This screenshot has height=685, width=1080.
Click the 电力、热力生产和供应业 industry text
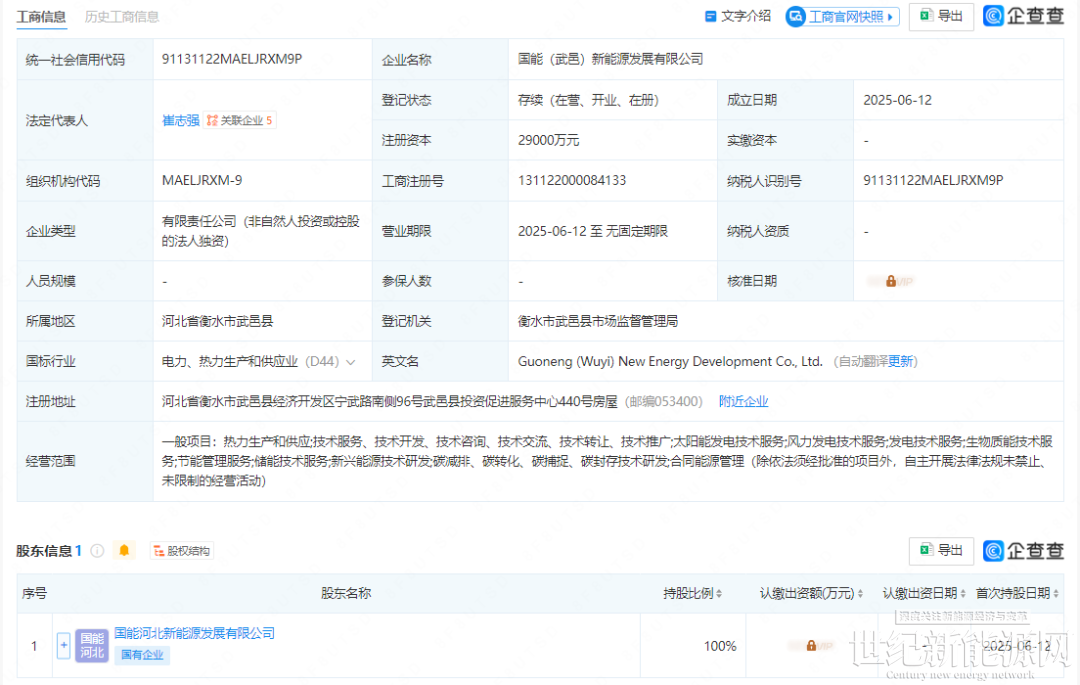230,361
